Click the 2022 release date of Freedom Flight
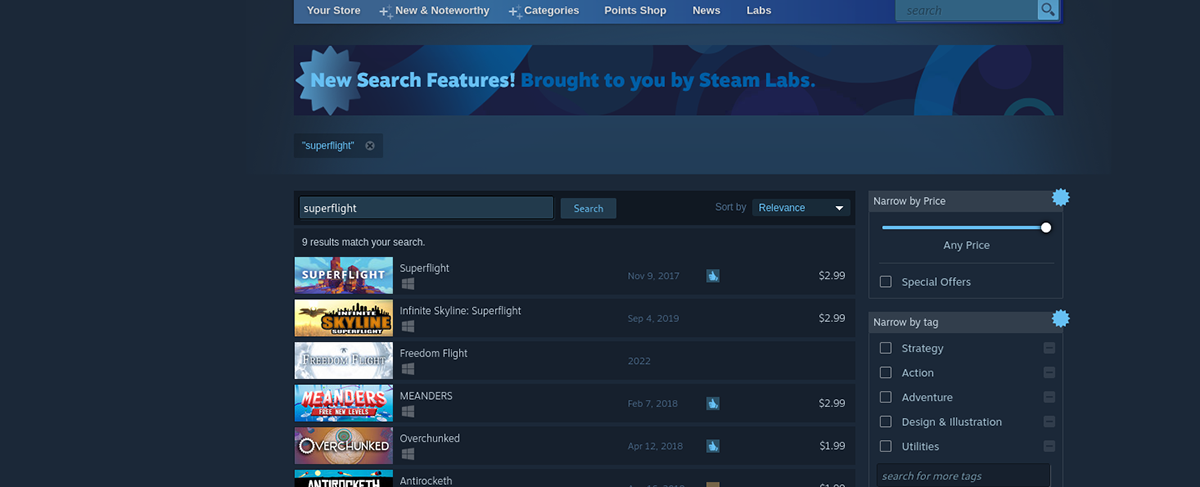 pos(639,361)
